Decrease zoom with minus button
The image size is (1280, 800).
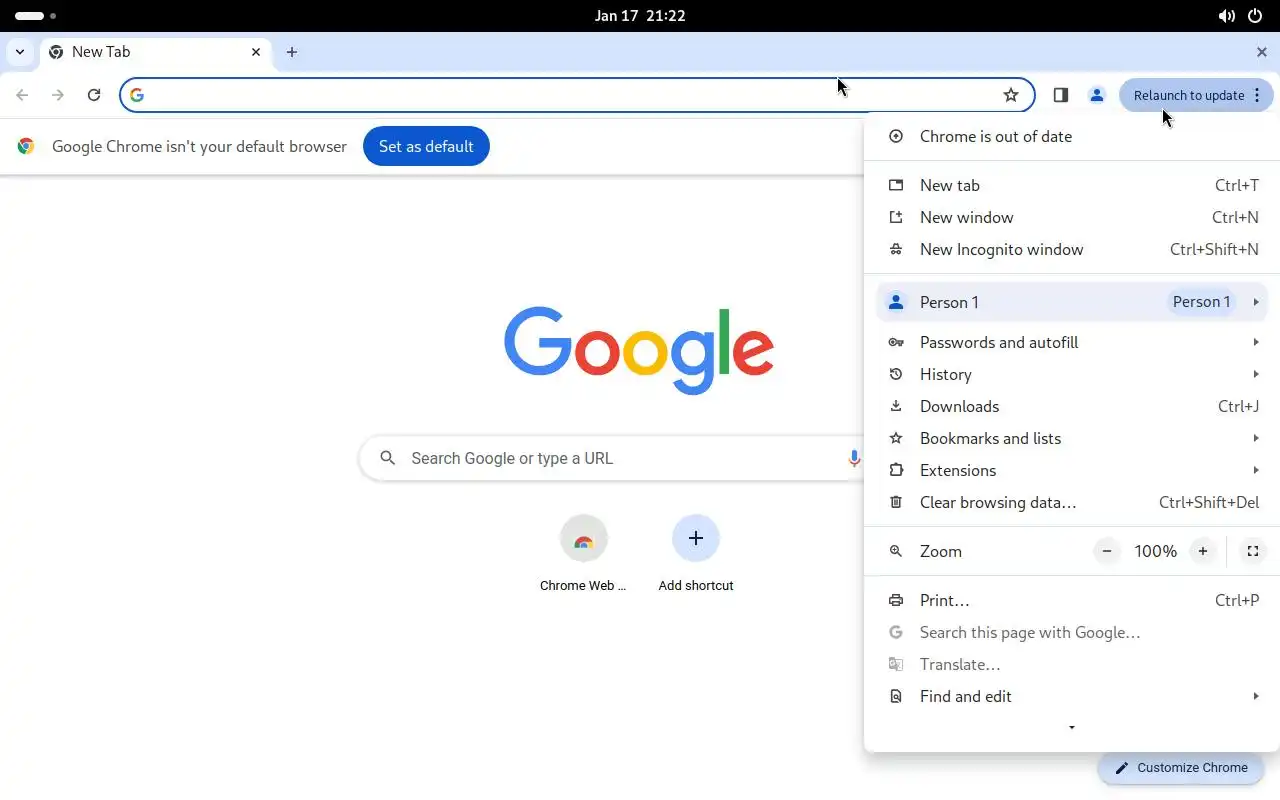click(x=1107, y=551)
